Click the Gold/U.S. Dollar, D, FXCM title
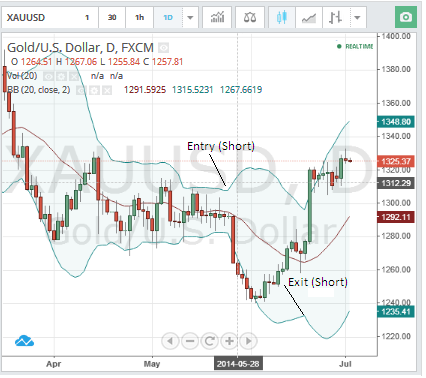This screenshot has height=378, width=426. (x=80, y=48)
